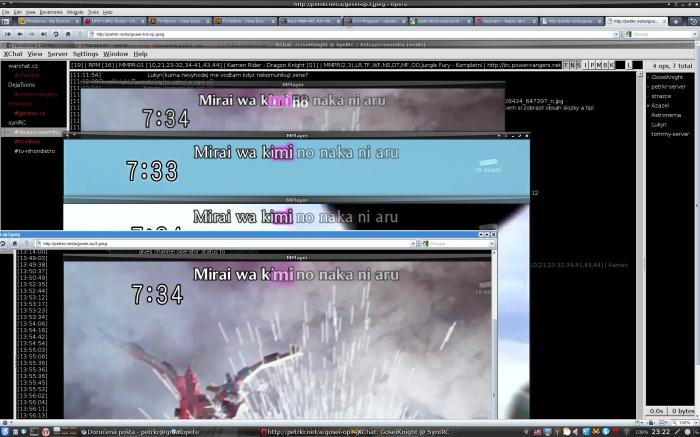Click Opera's fast forward button
700x437 pixels.
point(44,34)
